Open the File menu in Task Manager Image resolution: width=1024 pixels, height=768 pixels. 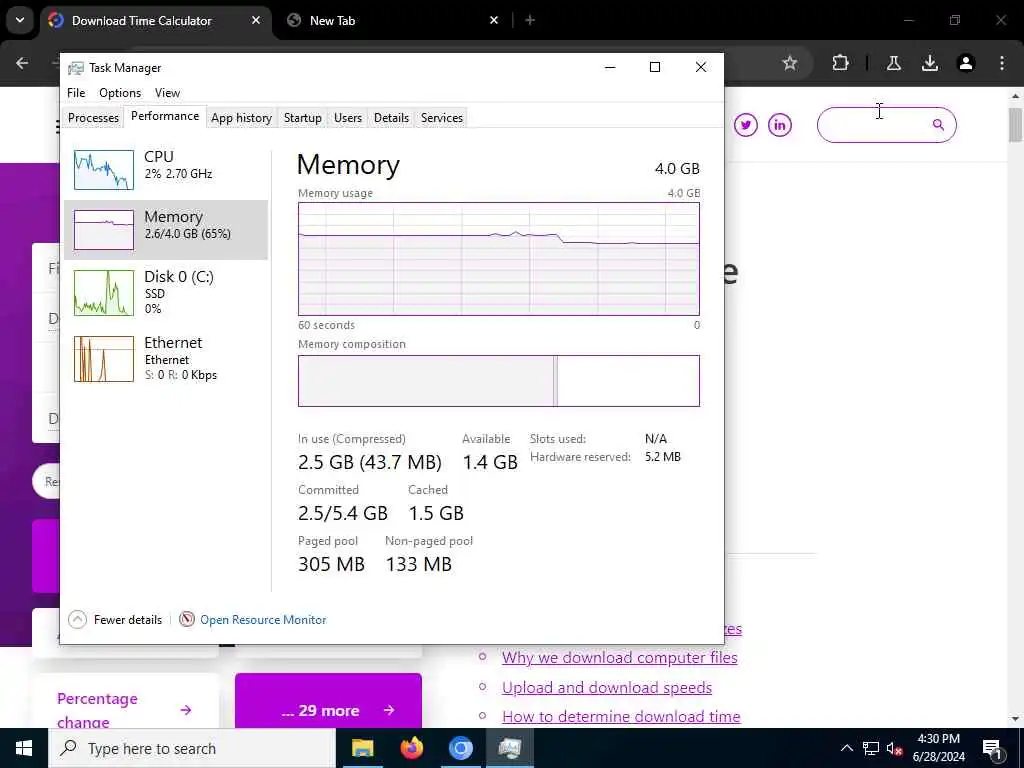[x=76, y=93]
